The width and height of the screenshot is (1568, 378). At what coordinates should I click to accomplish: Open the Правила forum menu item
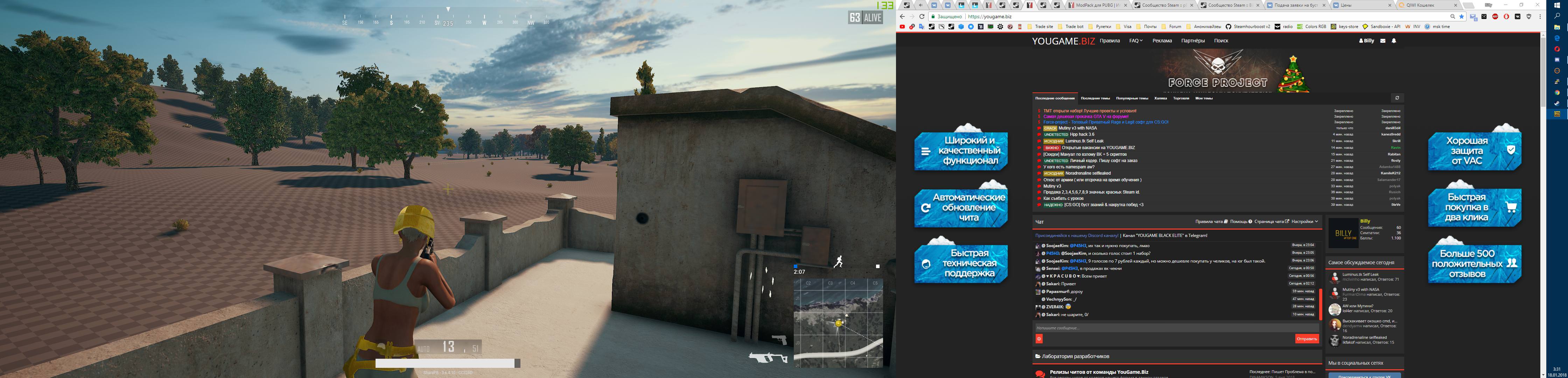(1109, 41)
